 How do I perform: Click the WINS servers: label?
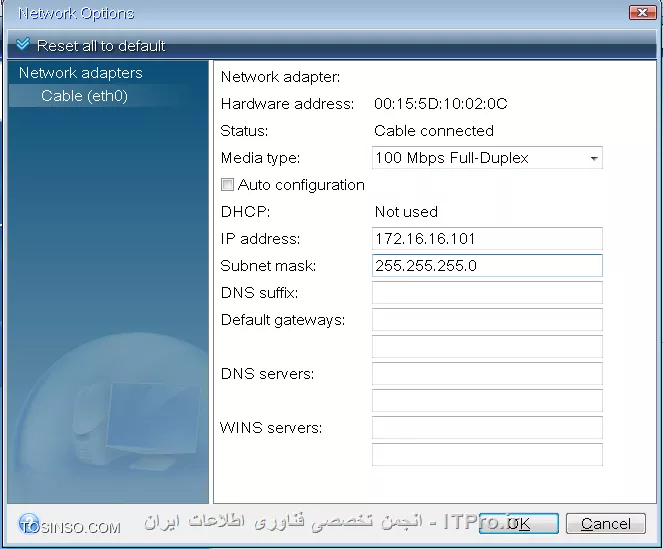(271, 428)
